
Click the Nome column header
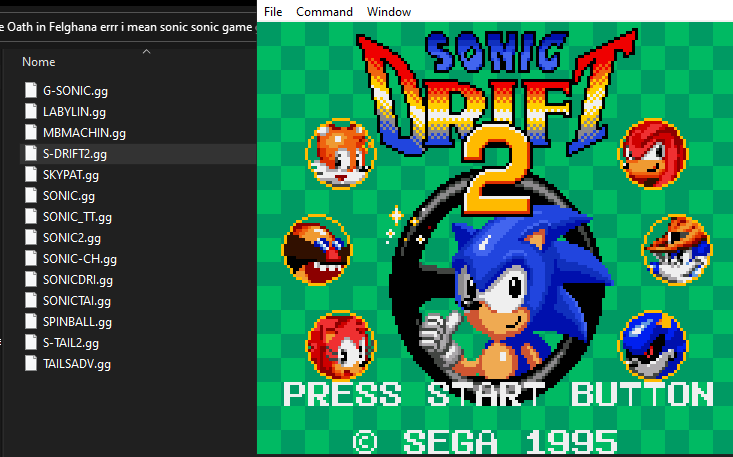pyautogui.click(x=39, y=62)
